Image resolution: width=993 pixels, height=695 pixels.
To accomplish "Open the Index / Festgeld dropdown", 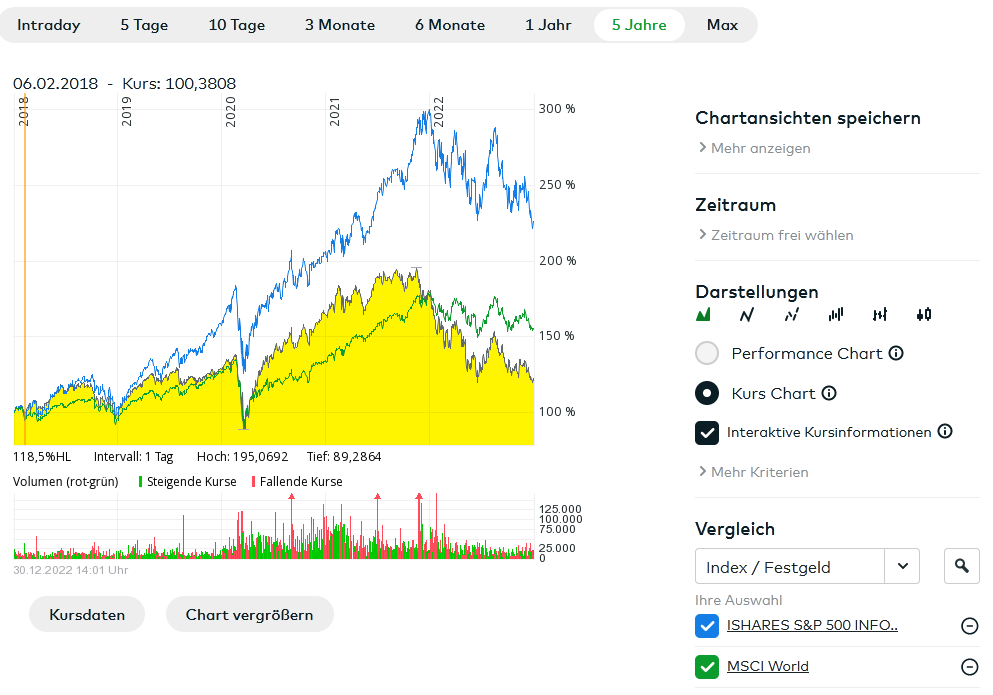I will click(902, 567).
